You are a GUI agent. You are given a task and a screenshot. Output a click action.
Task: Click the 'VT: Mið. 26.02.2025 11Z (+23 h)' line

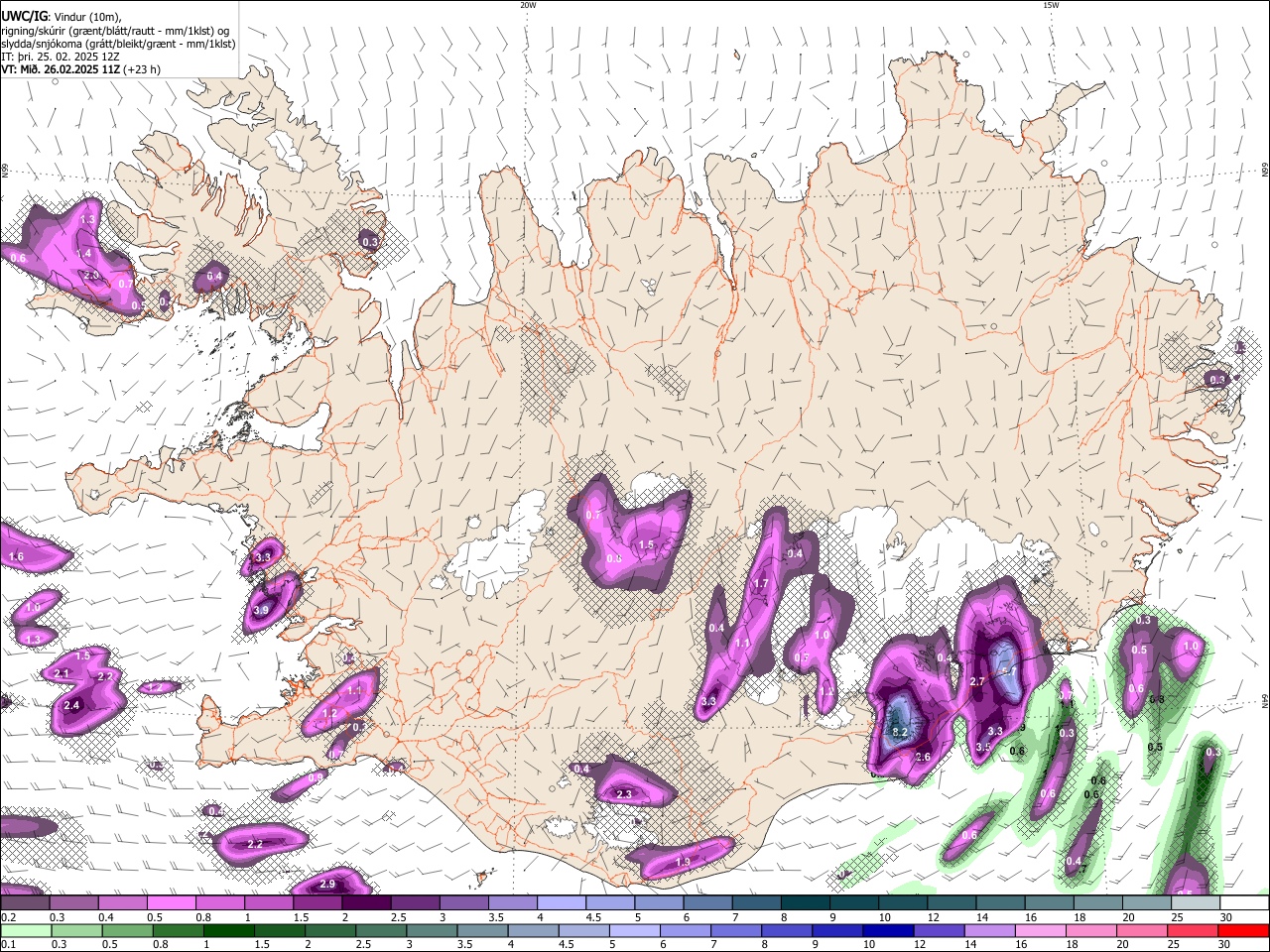click(81, 69)
